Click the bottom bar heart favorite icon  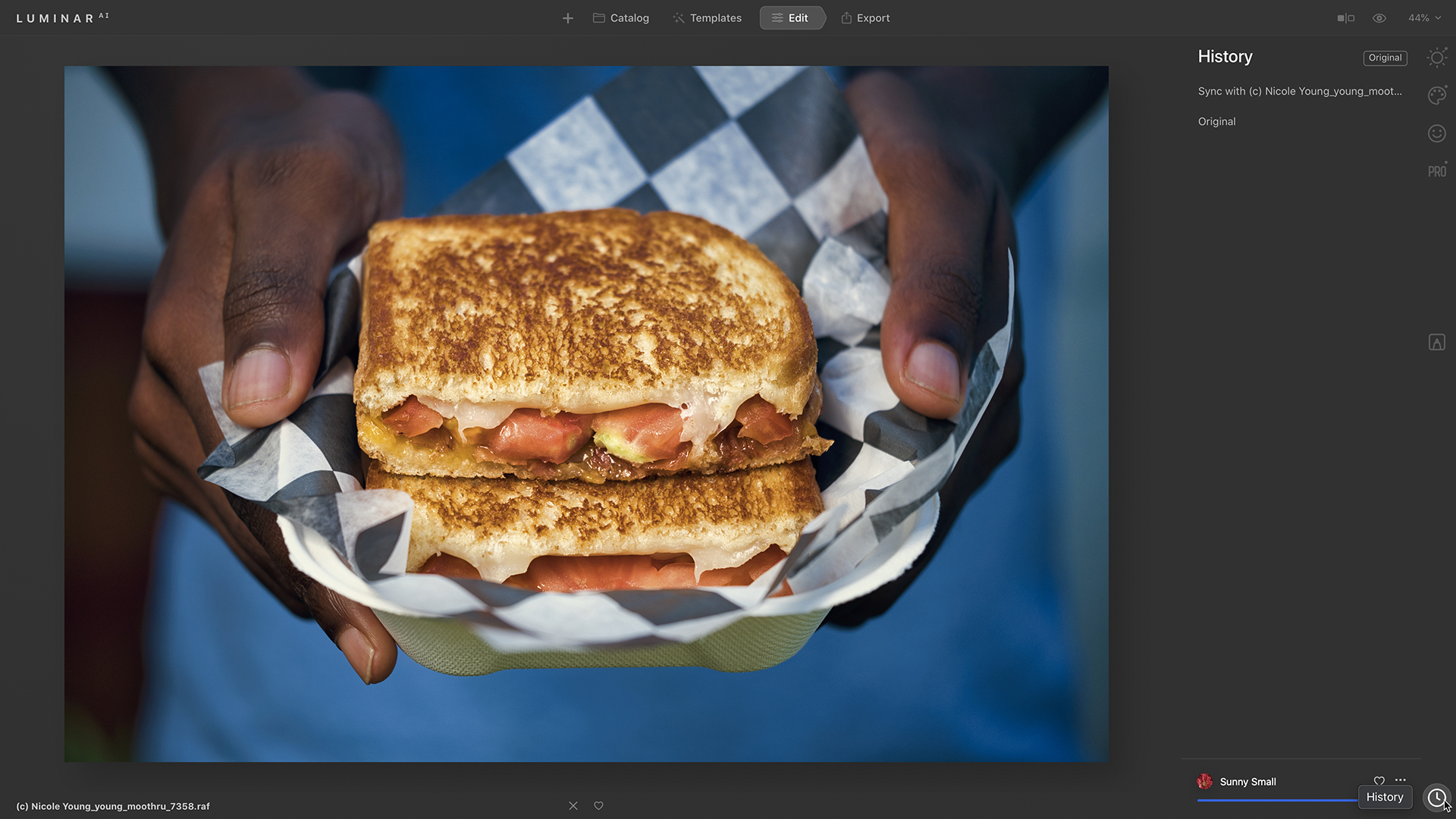tap(598, 805)
